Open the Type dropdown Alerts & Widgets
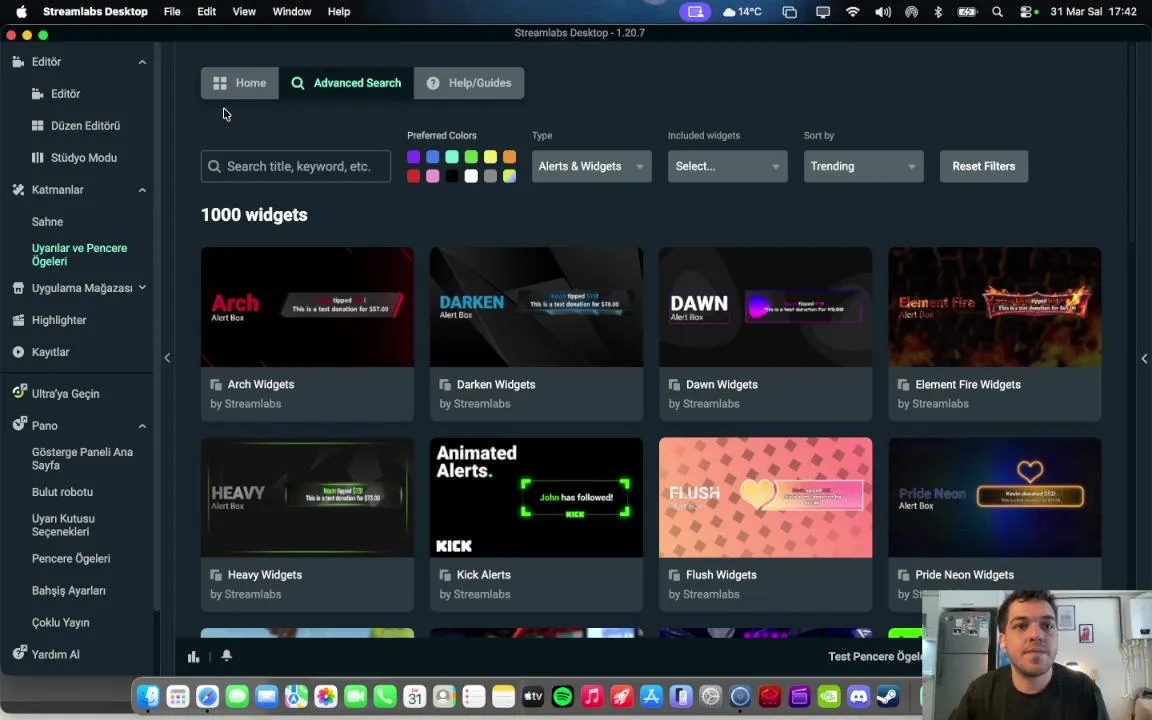 (x=591, y=166)
